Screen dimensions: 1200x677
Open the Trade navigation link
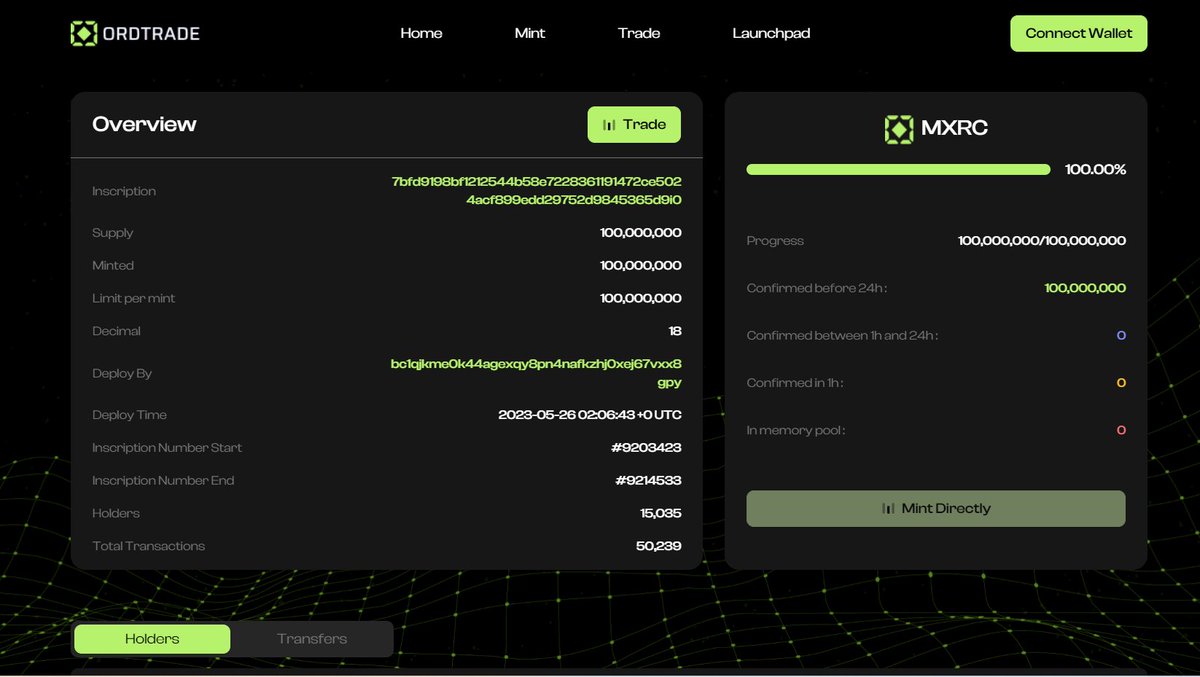[639, 33]
